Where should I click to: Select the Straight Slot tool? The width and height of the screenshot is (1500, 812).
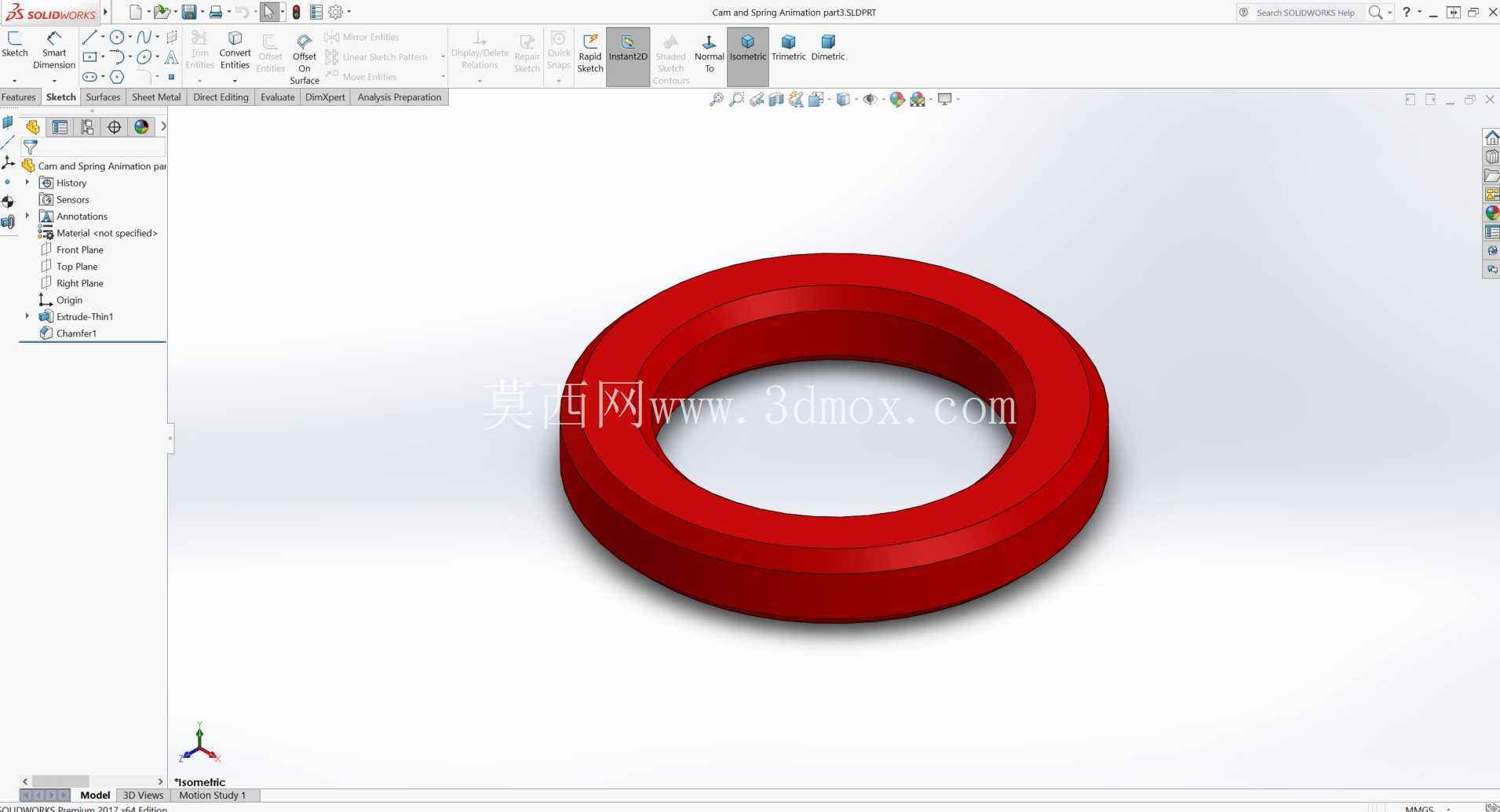(x=89, y=77)
